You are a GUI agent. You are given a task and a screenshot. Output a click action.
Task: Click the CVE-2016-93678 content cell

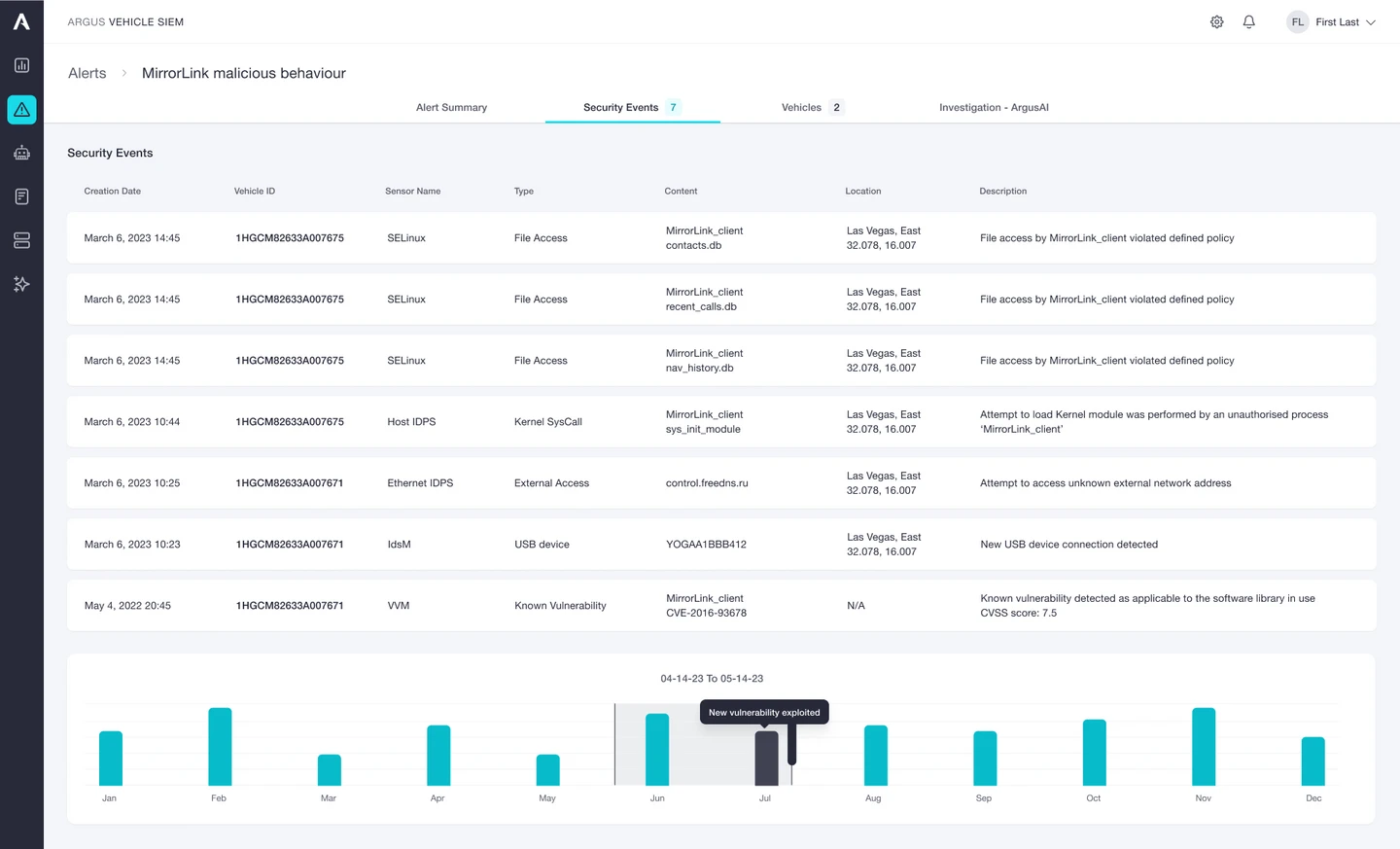point(706,606)
